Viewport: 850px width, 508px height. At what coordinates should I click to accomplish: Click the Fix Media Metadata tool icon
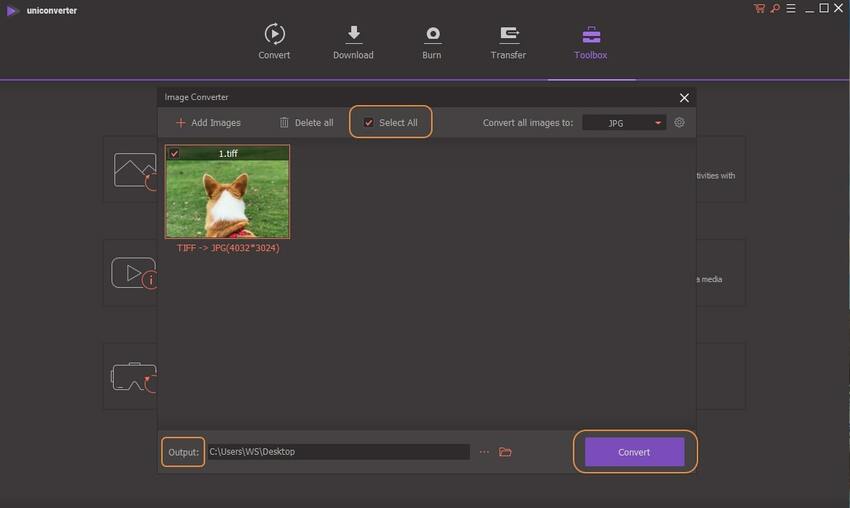pos(134,273)
